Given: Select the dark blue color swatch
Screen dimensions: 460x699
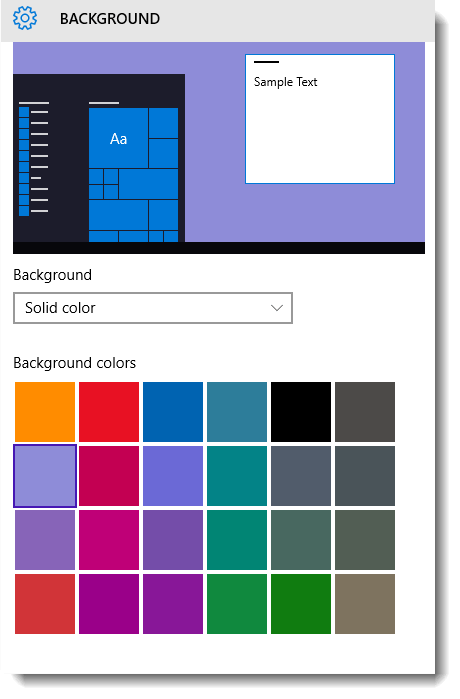Looking at the screenshot, I should pyautogui.click(x=173, y=412).
